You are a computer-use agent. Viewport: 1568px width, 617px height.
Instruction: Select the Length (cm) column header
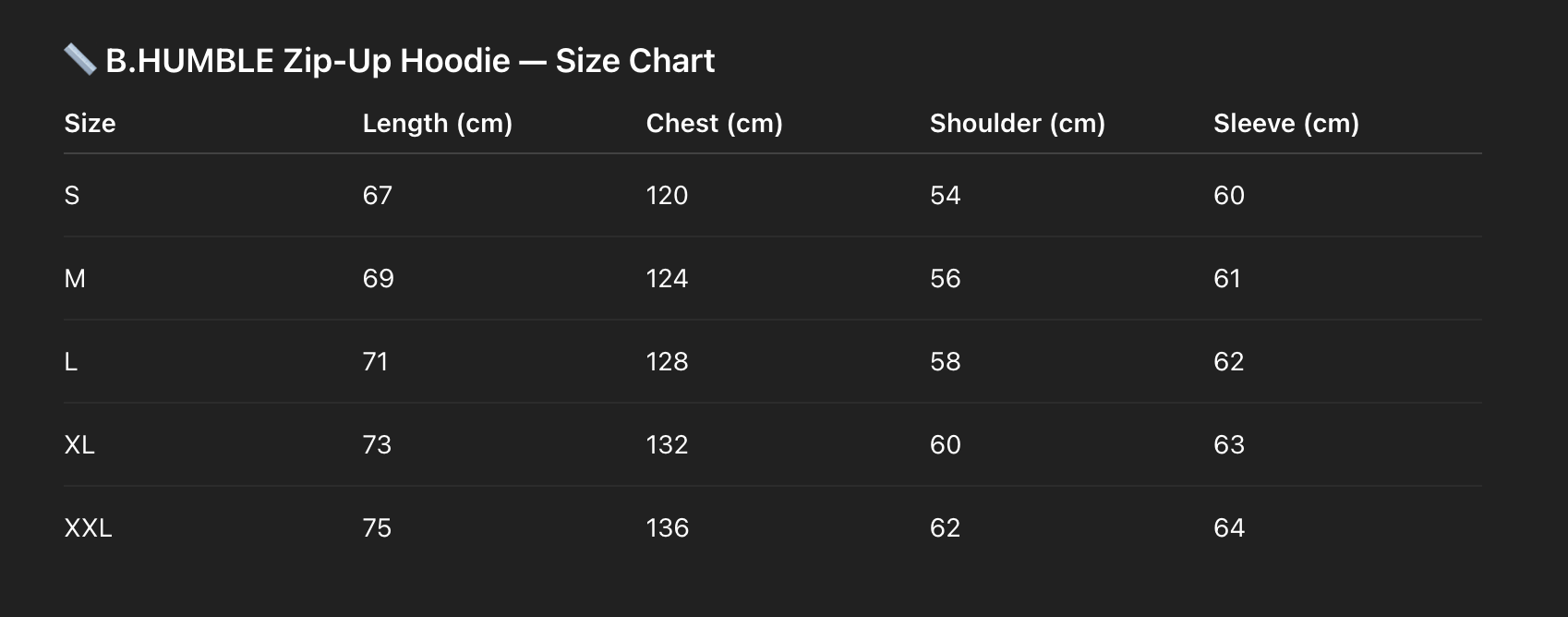point(437,123)
